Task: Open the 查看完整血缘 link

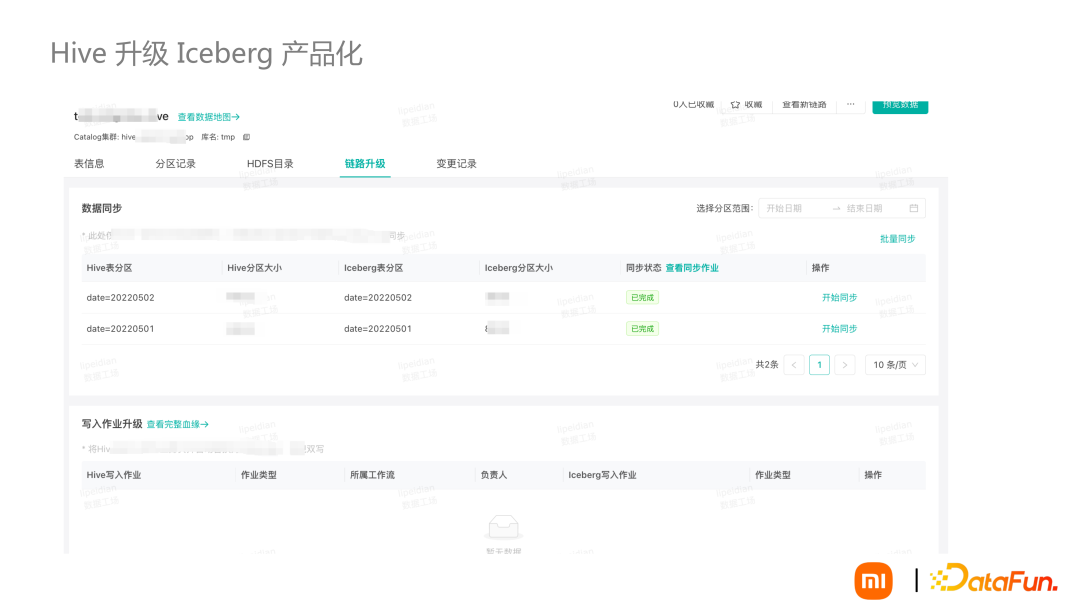Action: pyautogui.click(x=178, y=424)
